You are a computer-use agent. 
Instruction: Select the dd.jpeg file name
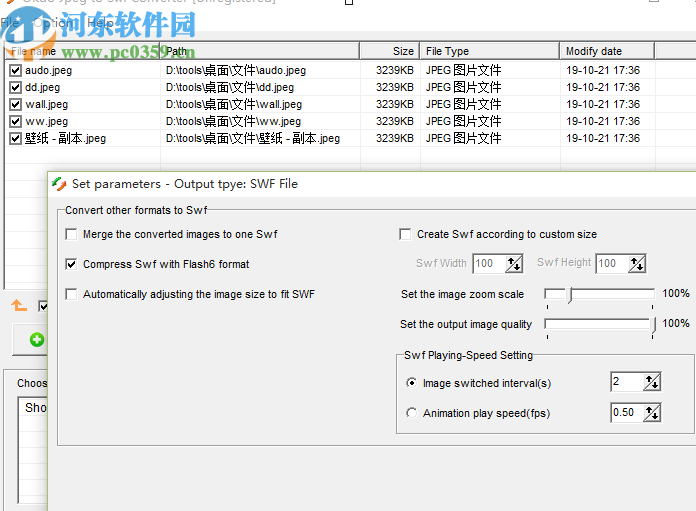(43, 87)
